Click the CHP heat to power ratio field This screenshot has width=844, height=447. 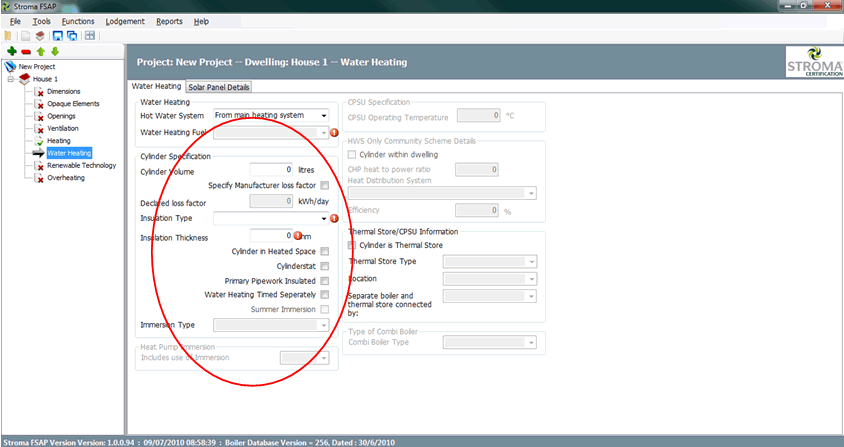click(x=477, y=170)
